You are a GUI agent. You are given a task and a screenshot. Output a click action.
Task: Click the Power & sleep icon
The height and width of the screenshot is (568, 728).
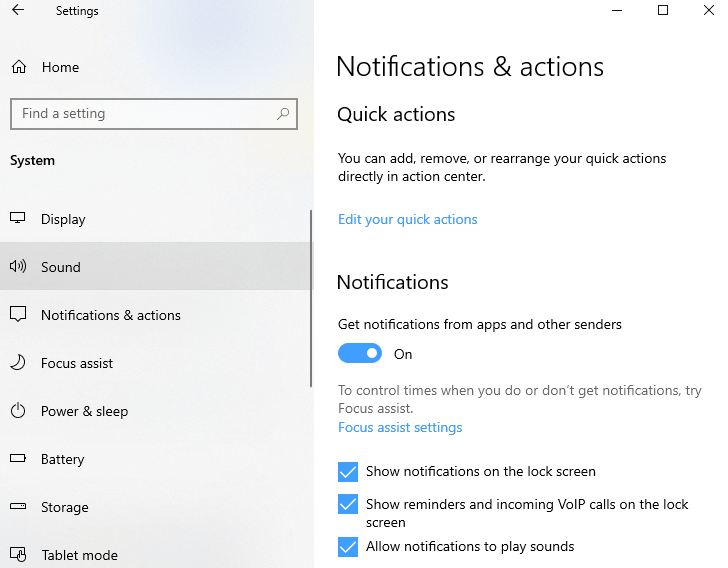18,411
